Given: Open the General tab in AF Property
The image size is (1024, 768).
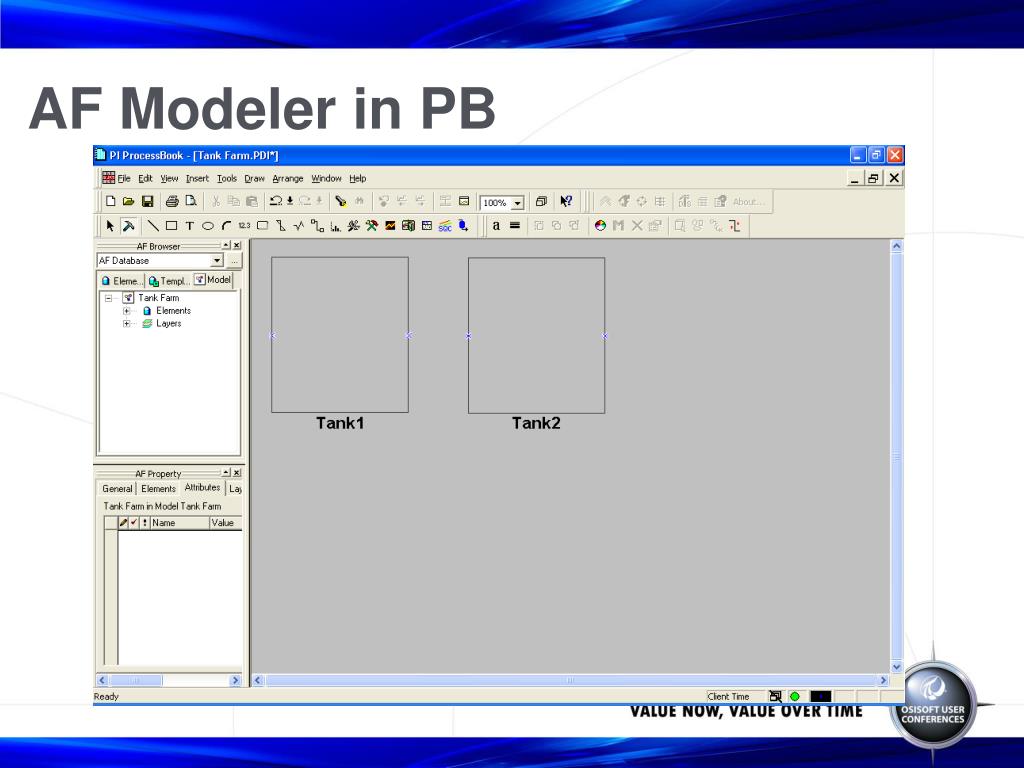Looking at the screenshot, I should (x=117, y=488).
